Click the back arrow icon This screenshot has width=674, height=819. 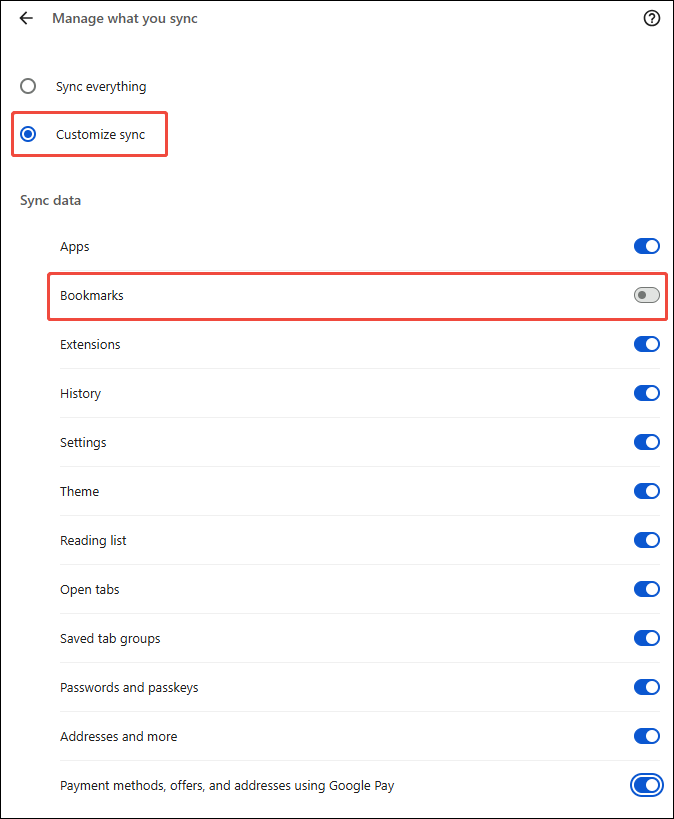pyautogui.click(x=26, y=18)
